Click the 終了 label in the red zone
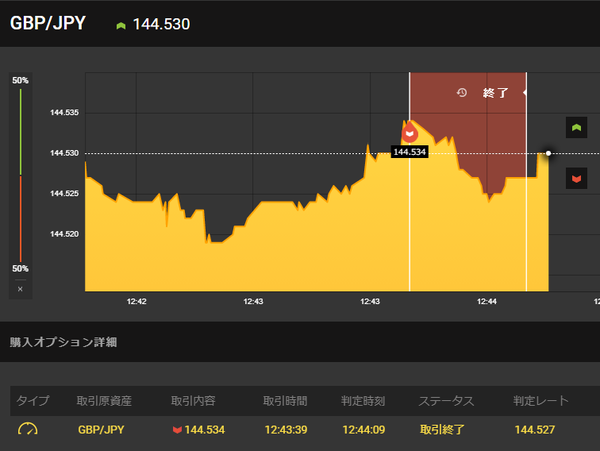 tap(495, 93)
